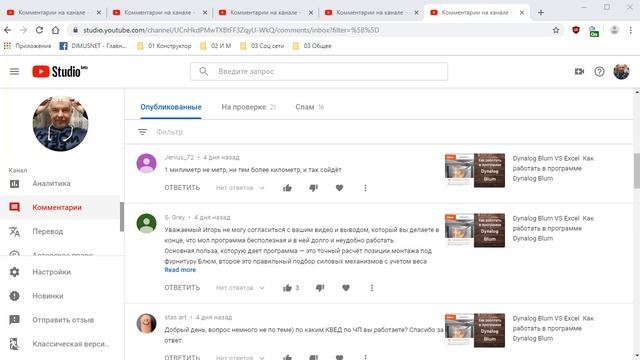Click the Отправить отзыв feedback icon
The width and height of the screenshot is (640, 360).
pos(14,320)
